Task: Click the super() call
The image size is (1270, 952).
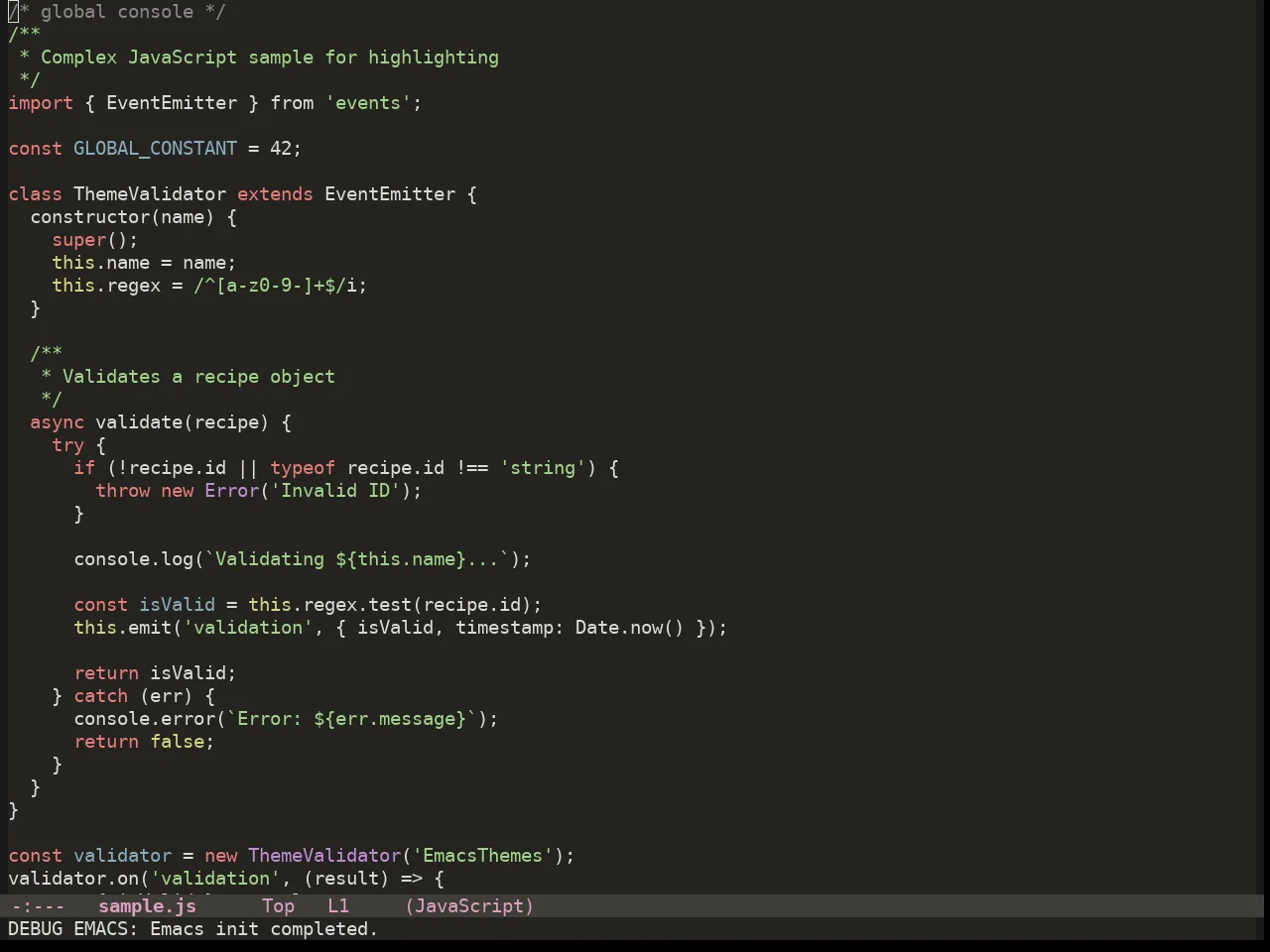Action: tap(95, 240)
